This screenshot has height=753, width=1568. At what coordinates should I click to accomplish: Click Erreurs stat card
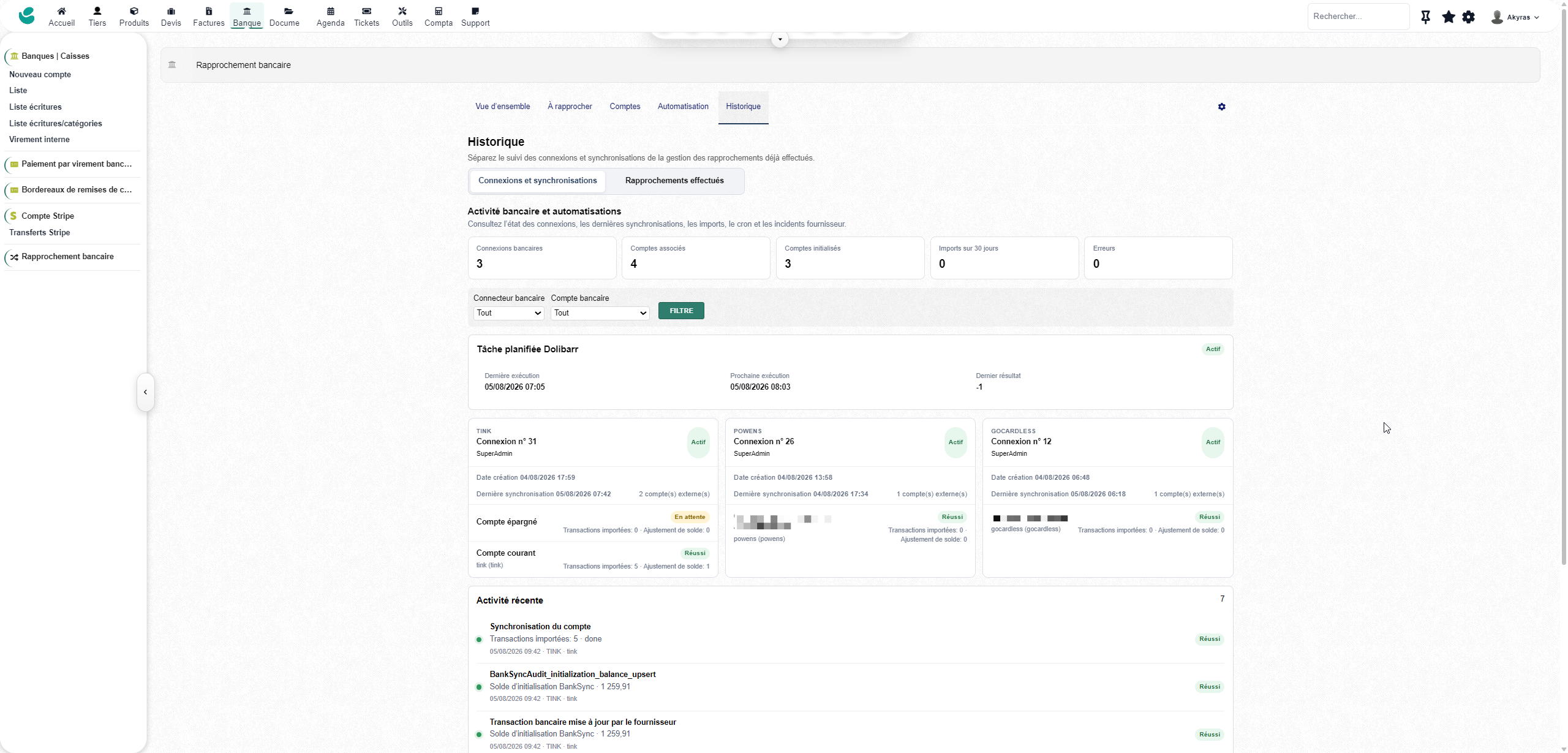coord(1158,258)
